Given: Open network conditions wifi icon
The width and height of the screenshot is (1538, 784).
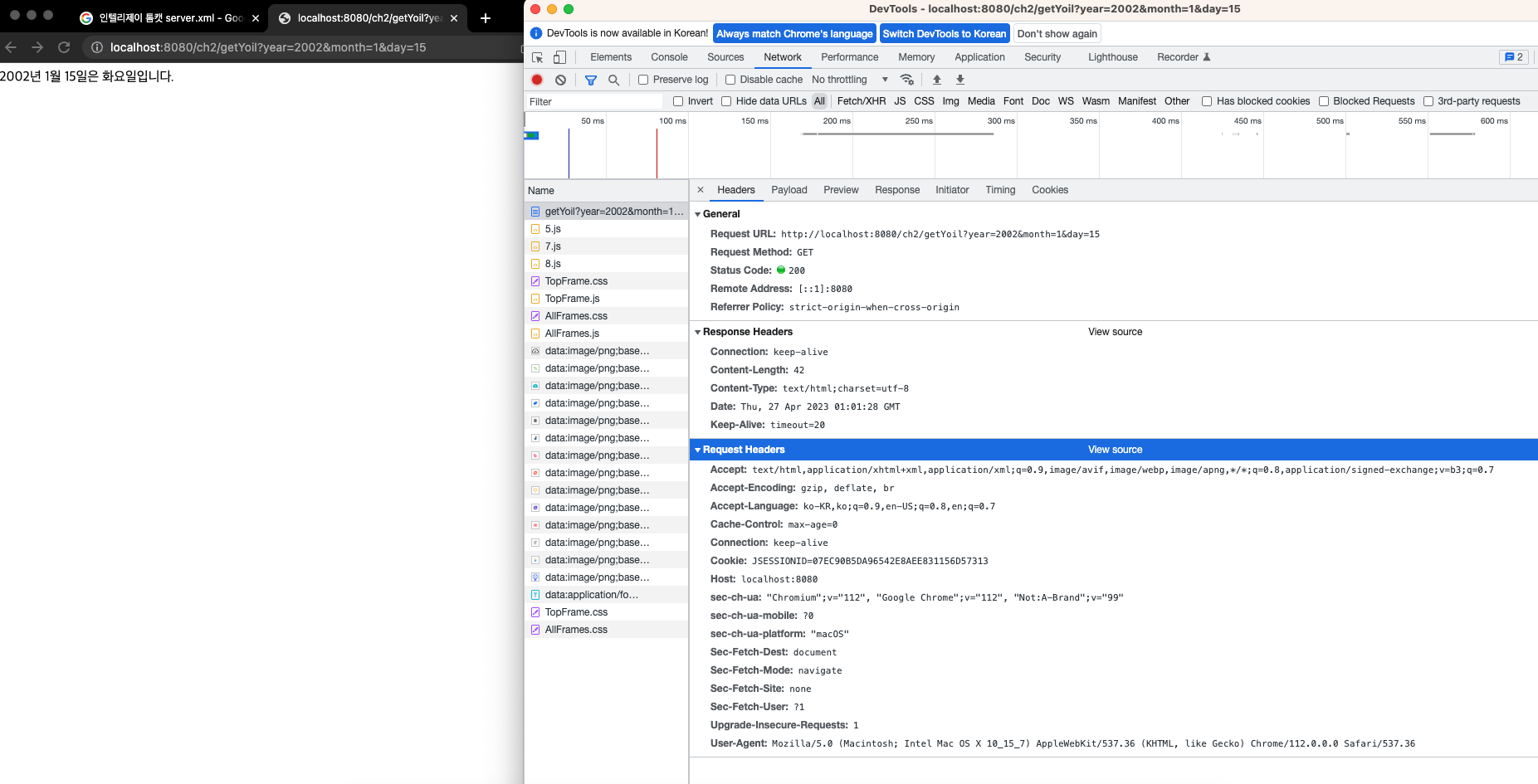Looking at the screenshot, I should (x=907, y=80).
